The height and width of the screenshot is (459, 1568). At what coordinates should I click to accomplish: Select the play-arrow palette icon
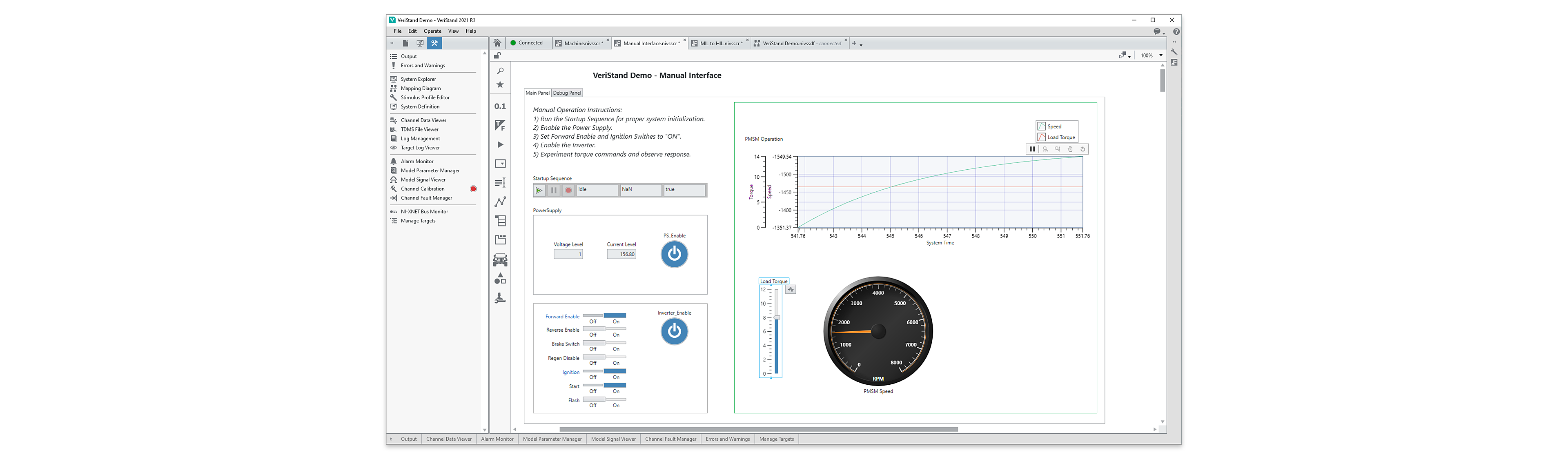point(500,145)
